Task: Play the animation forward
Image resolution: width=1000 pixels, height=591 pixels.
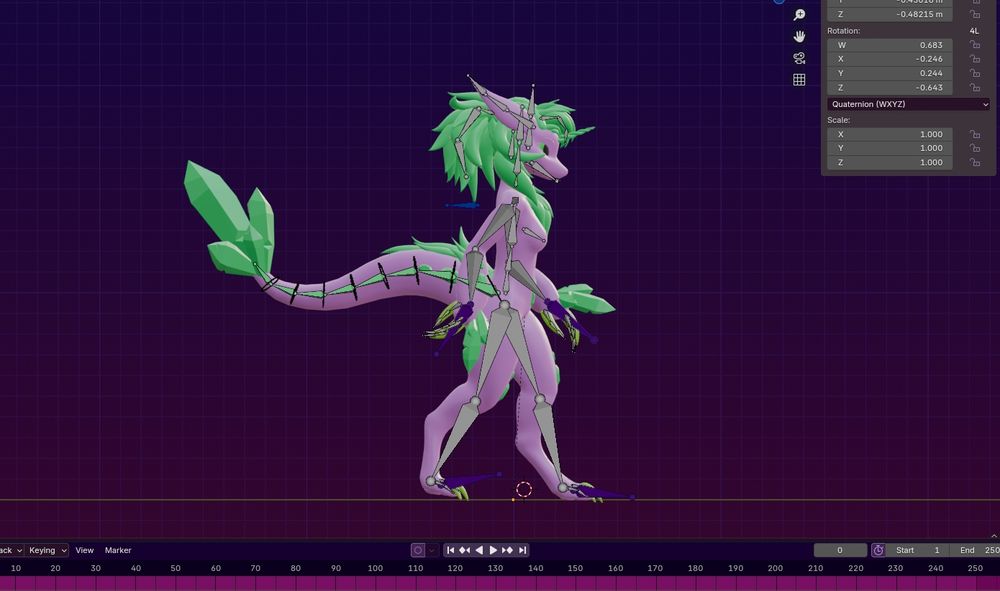Action: pos(493,550)
